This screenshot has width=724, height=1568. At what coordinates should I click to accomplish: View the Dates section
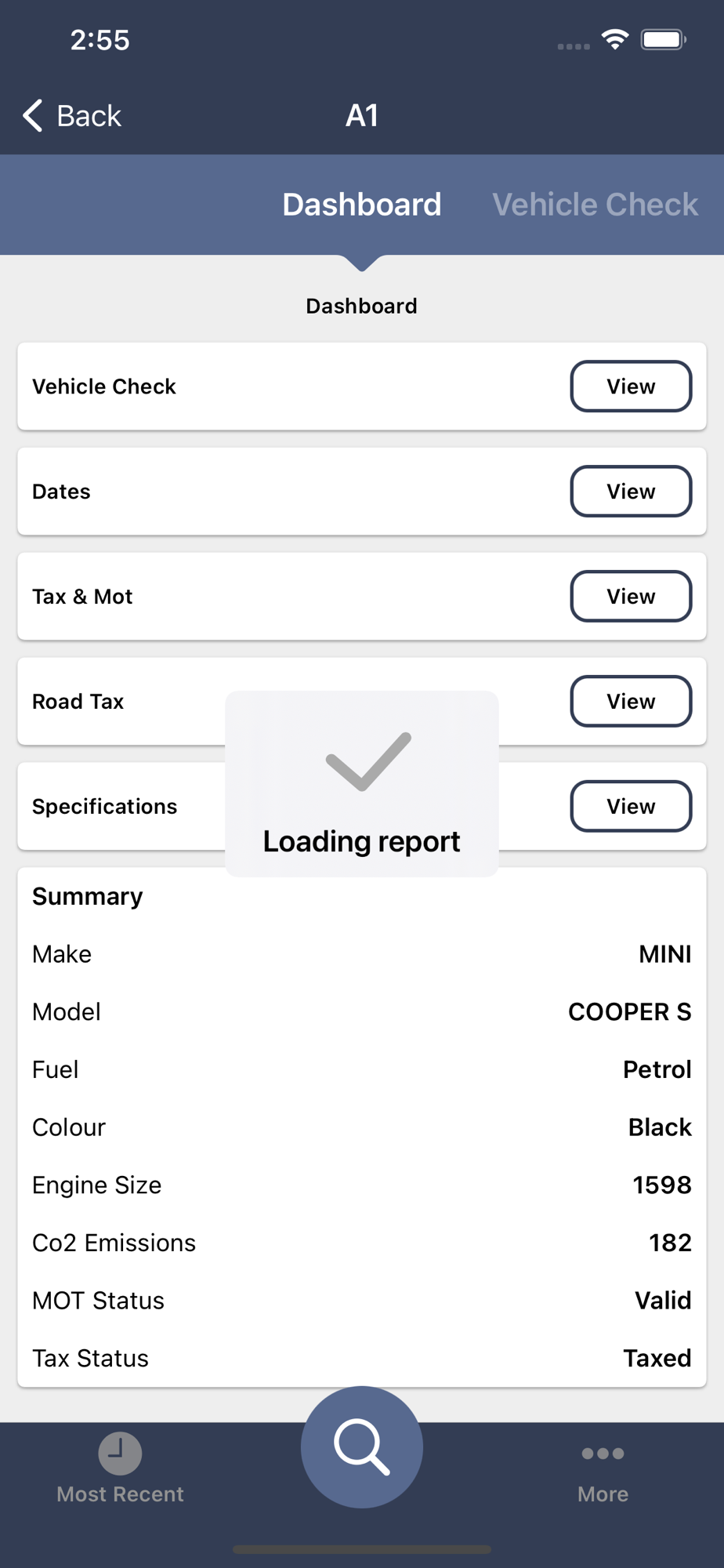point(631,492)
